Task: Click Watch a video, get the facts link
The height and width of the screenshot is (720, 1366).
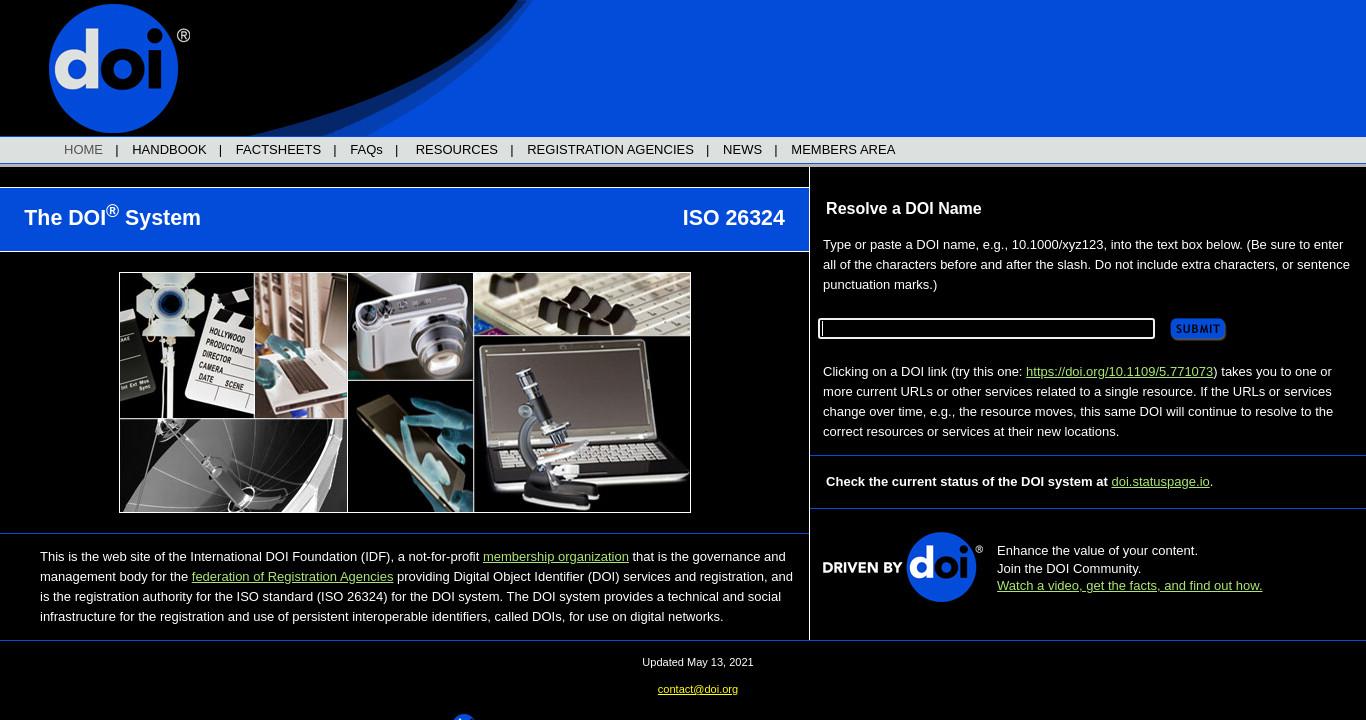Action: (1129, 586)
